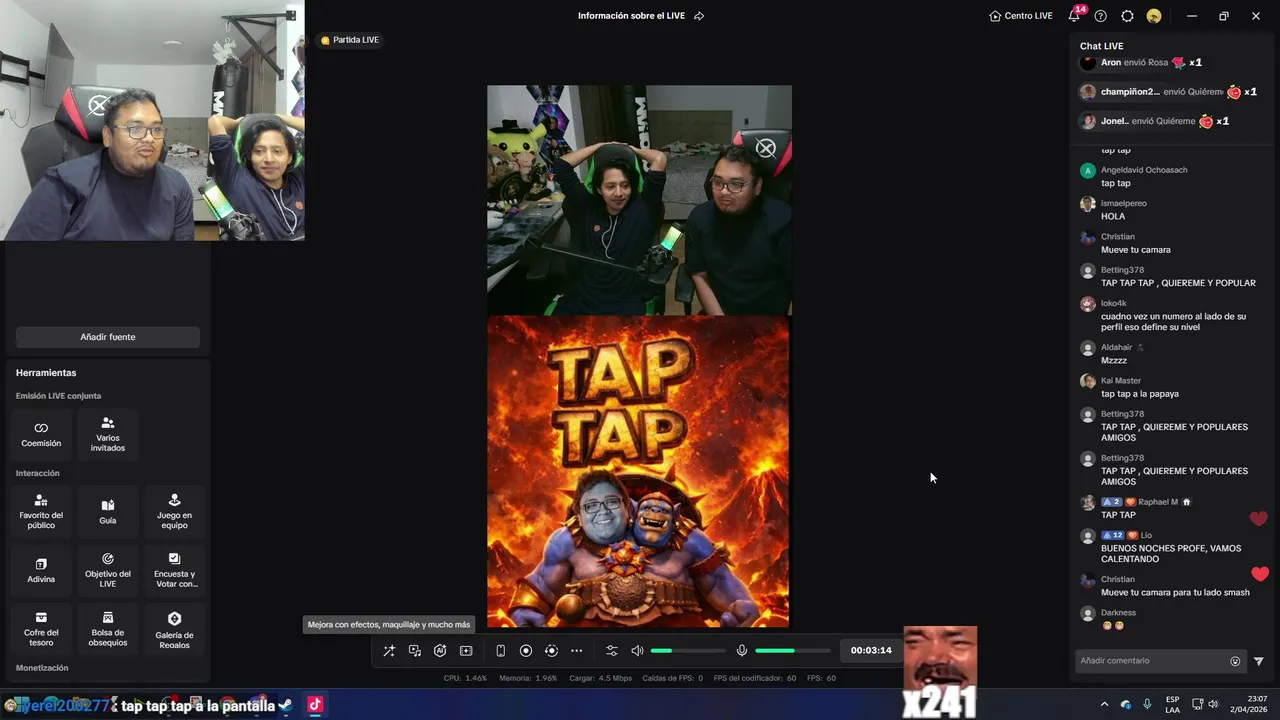This screenshot has width=1280, height=720.
Task: Select Kai Master's chat message
Action: [x=1139, y=394]
